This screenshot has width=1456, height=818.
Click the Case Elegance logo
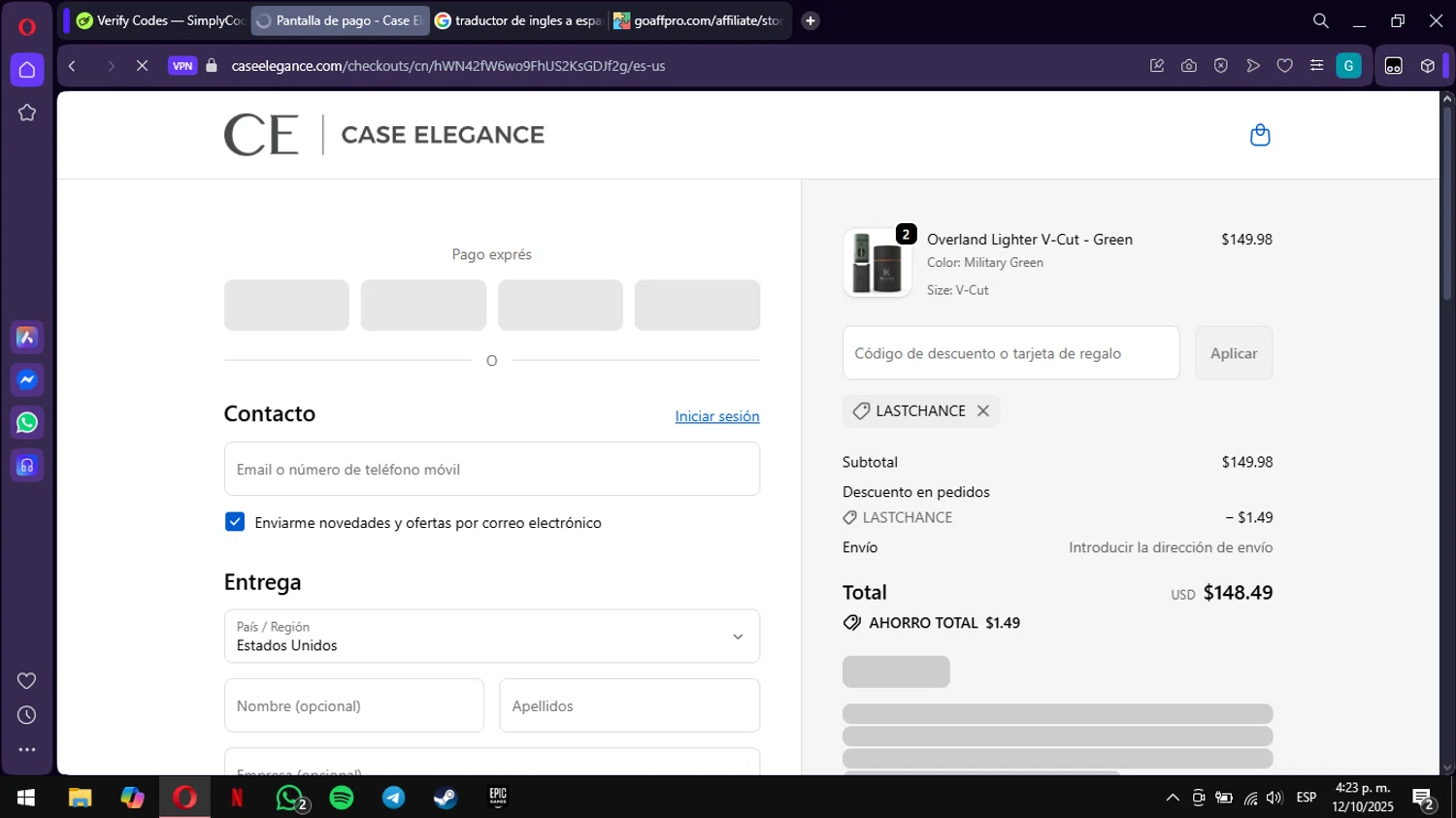tap(384, 135)
